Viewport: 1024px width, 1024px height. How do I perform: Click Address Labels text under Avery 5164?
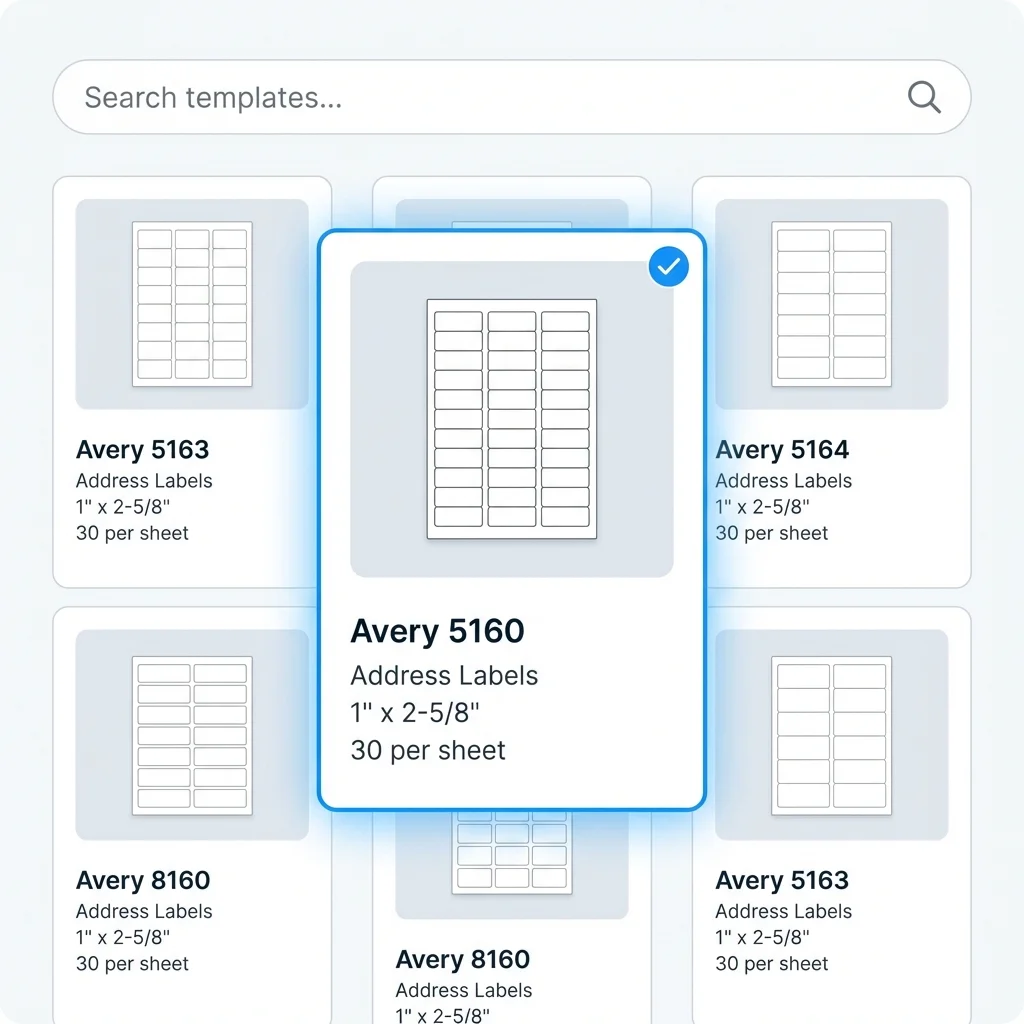pyautogui.click(x=783, y=481)
